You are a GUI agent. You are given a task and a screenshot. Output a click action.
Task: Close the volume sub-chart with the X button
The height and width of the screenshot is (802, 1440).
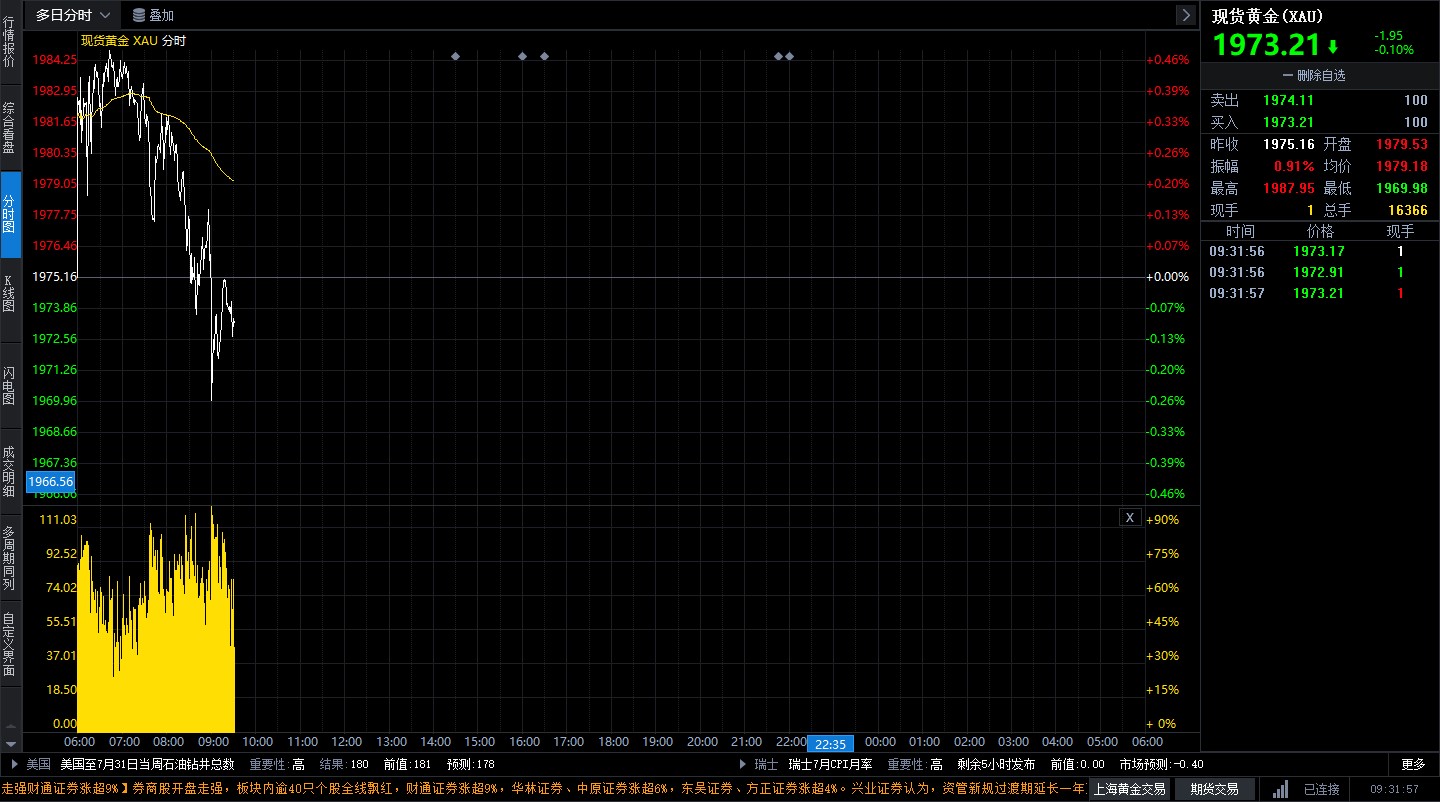[1129, 517]
